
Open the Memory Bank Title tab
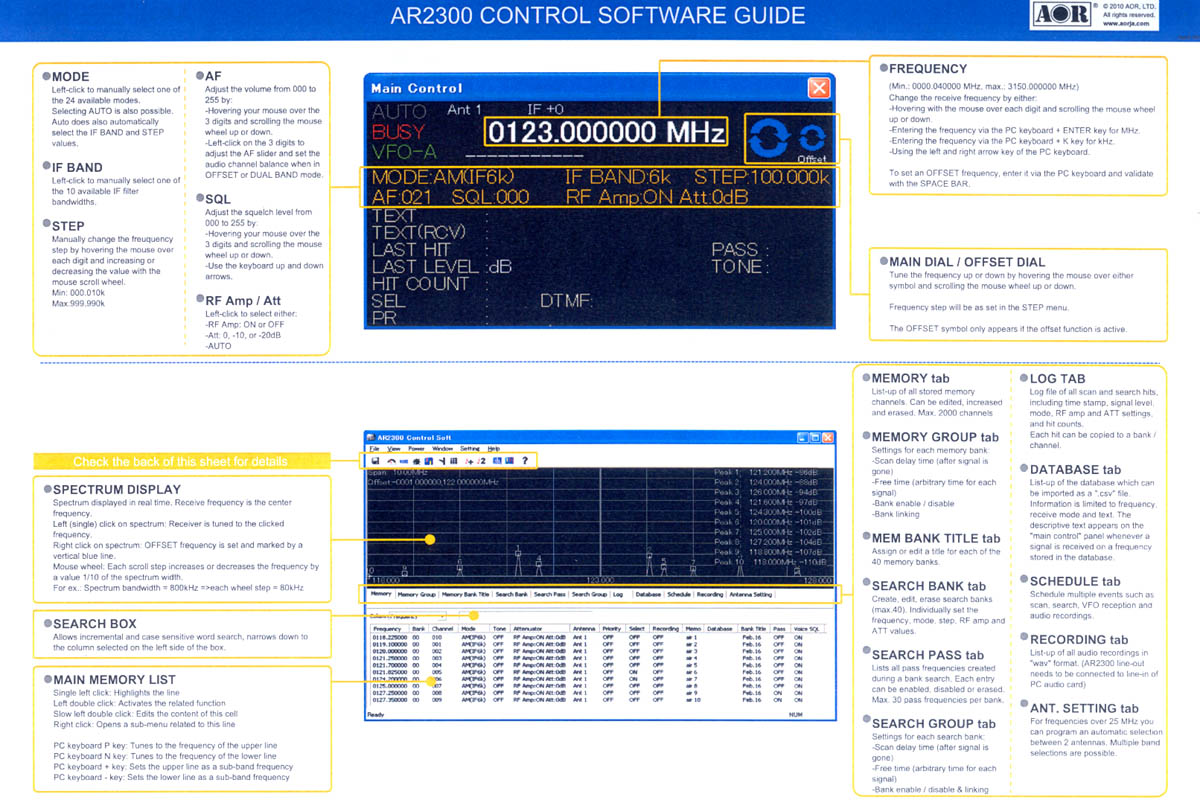[466, 594]
